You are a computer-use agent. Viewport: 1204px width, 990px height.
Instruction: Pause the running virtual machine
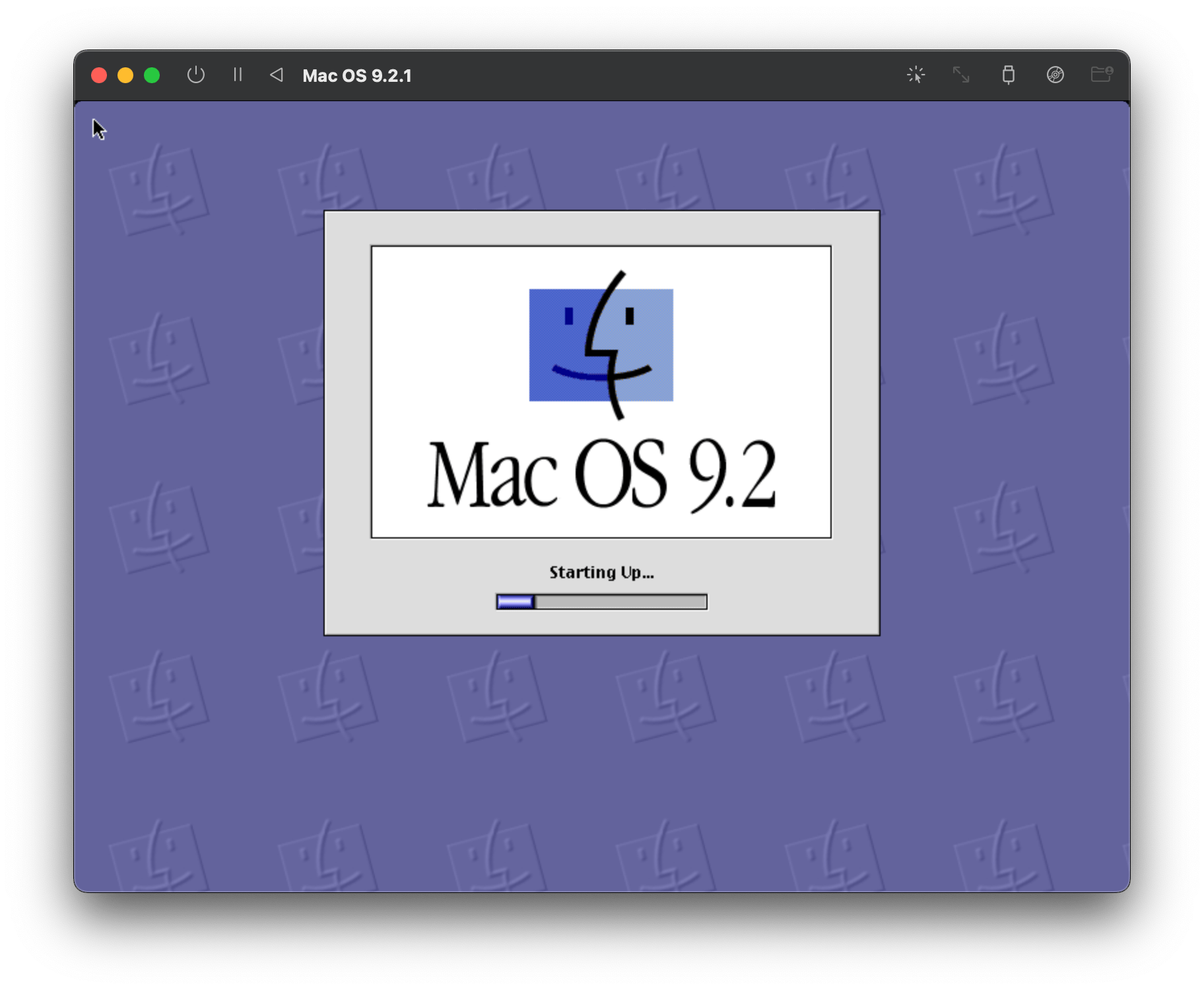tap(238, 75)
